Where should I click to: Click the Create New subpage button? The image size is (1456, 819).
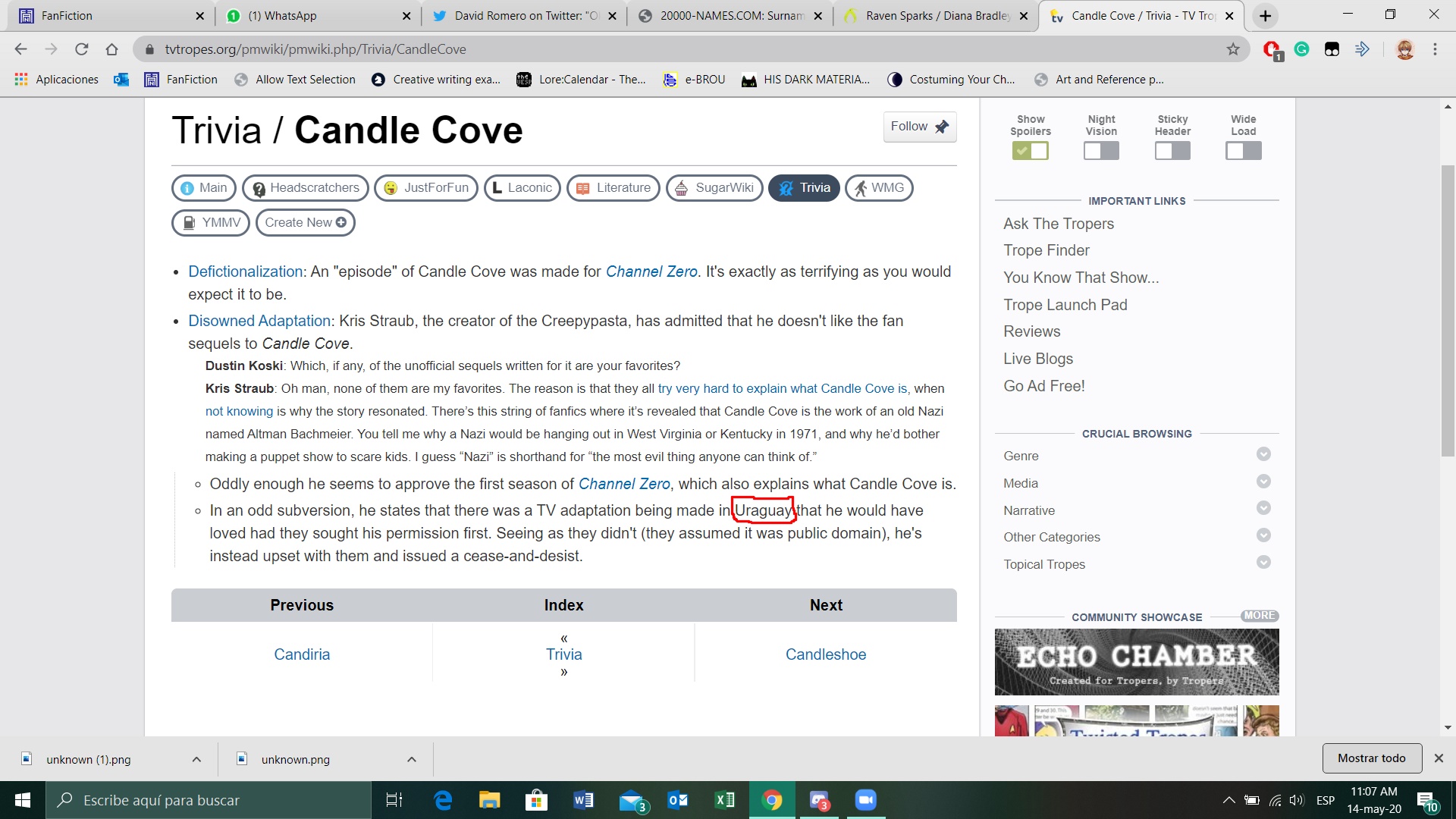306,223
